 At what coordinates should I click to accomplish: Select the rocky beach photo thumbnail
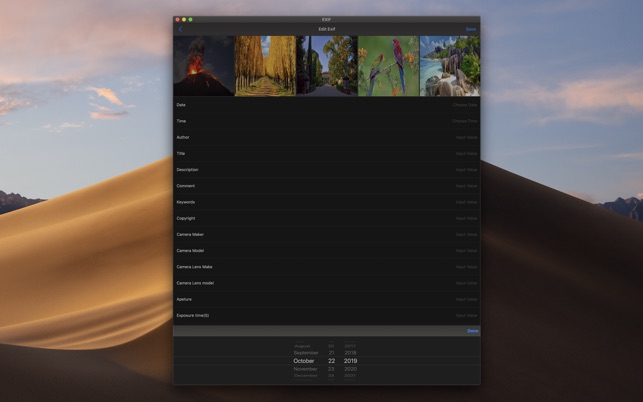450,66
